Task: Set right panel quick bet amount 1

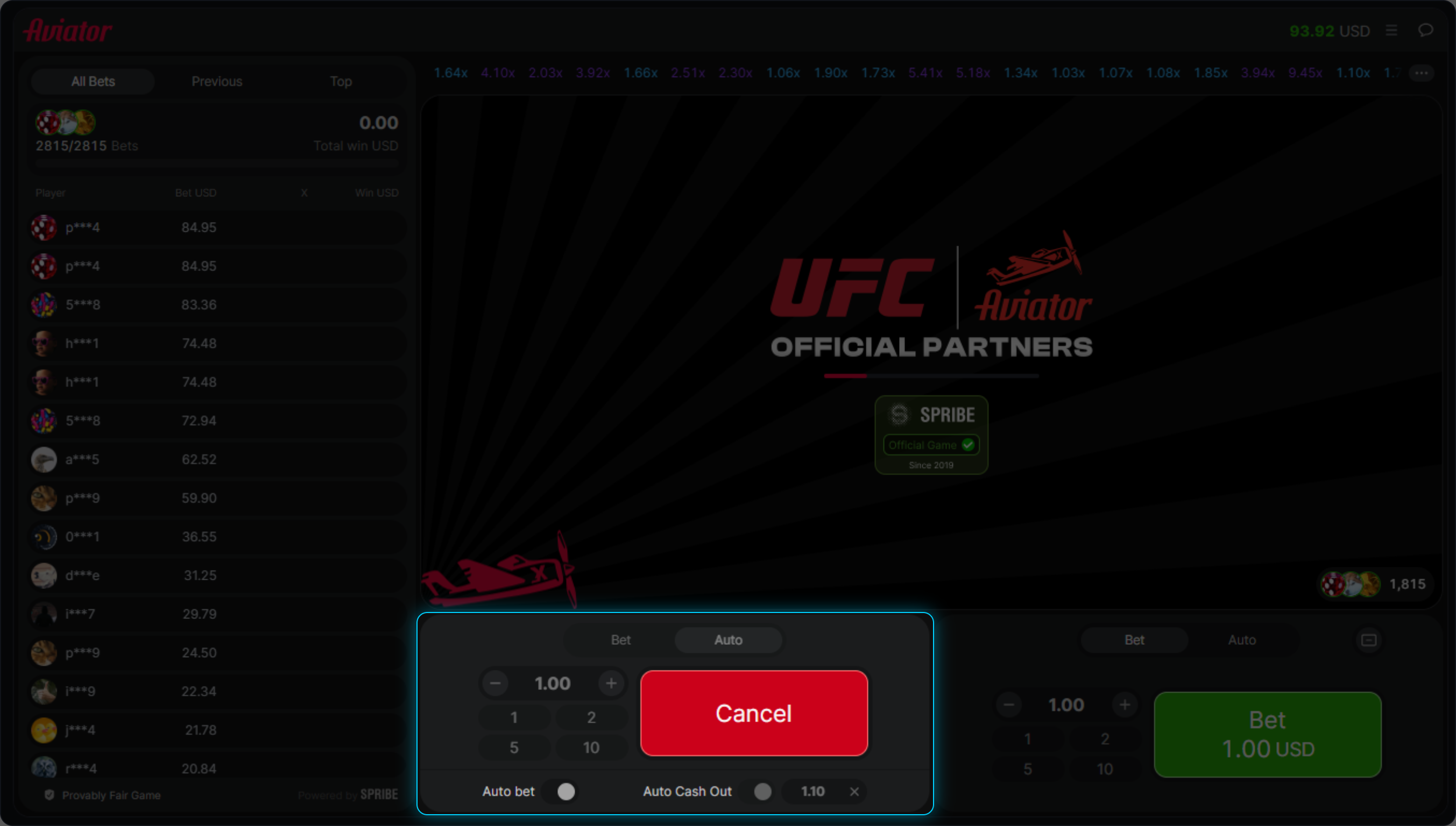Action: click(x=1027, y=739)
